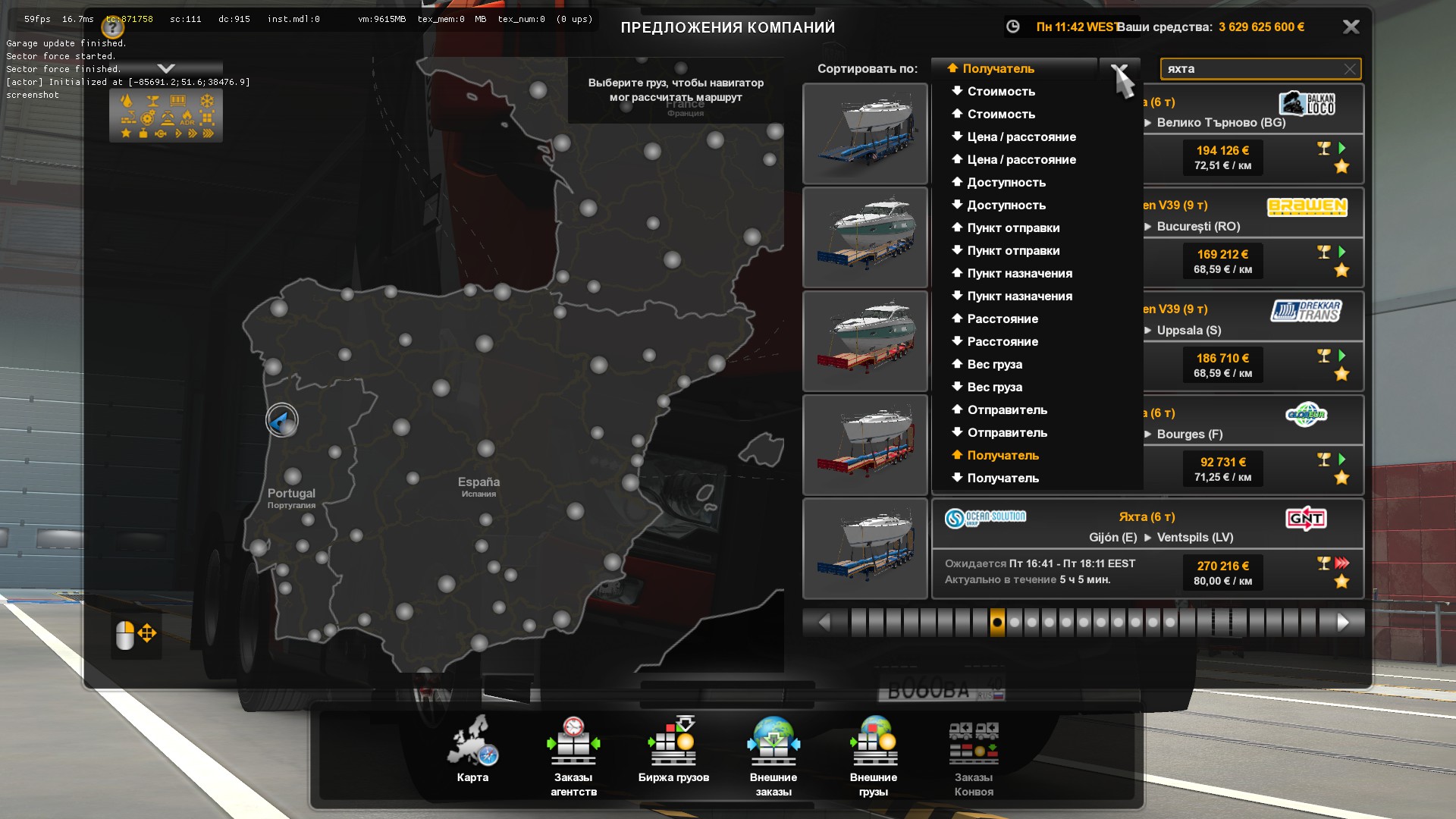Click the yellow help question-mark icon
The width and height of the screenshot is (1456, 819).
click(112, 28)
